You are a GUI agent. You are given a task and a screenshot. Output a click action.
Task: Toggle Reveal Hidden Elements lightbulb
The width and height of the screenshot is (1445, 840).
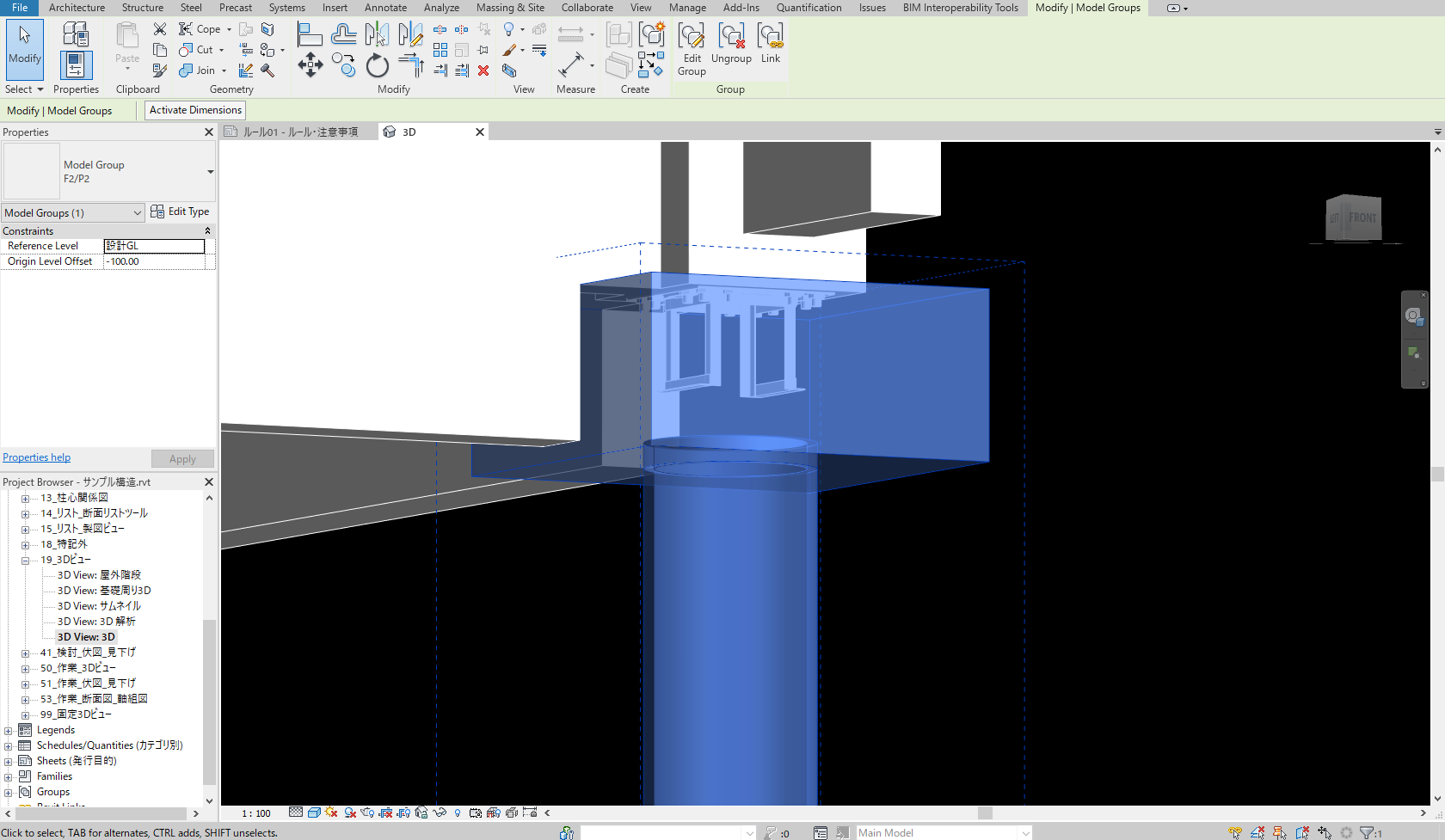point(458,812)
